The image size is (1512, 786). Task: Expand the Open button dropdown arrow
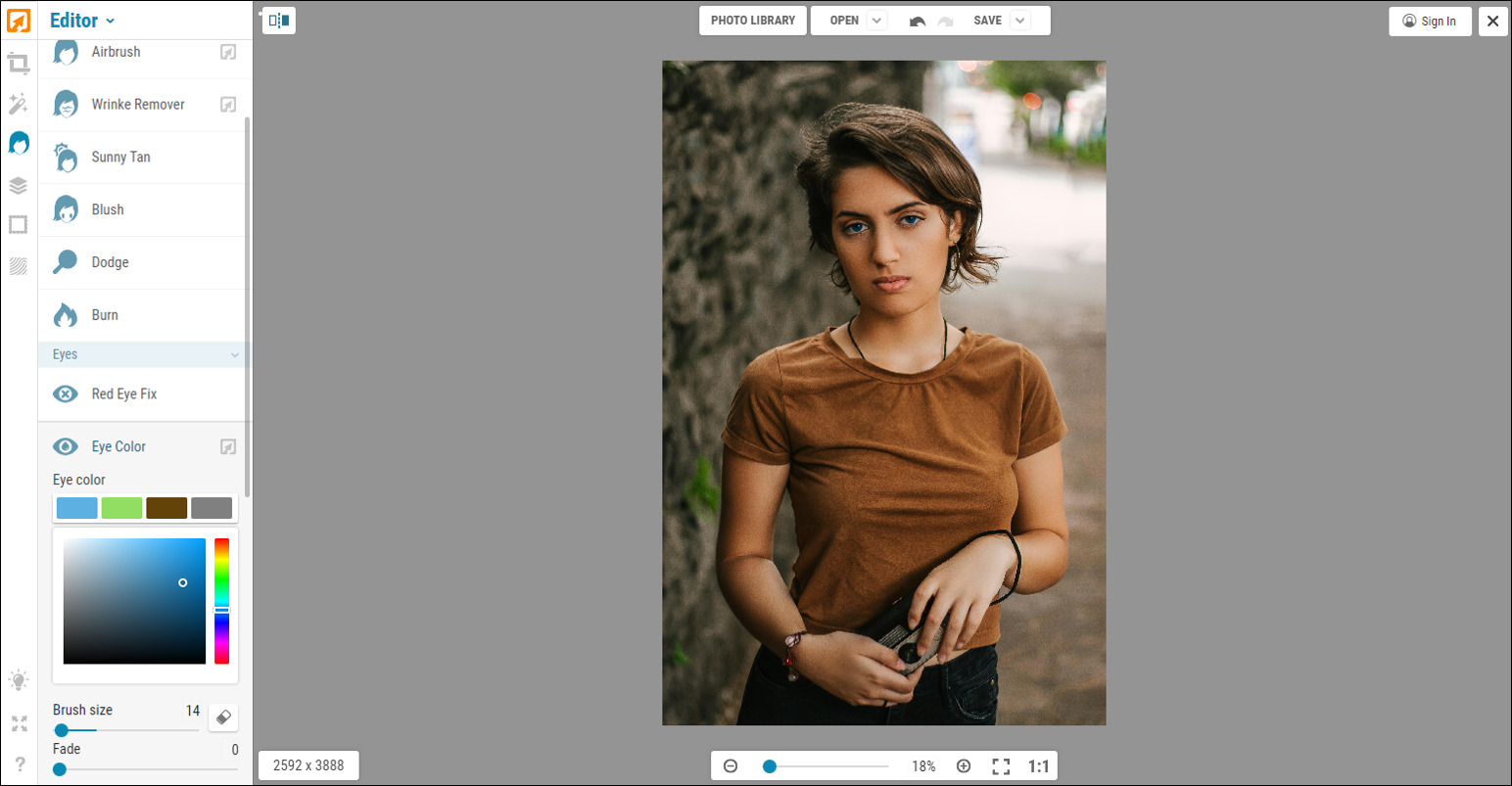(877, 20)
